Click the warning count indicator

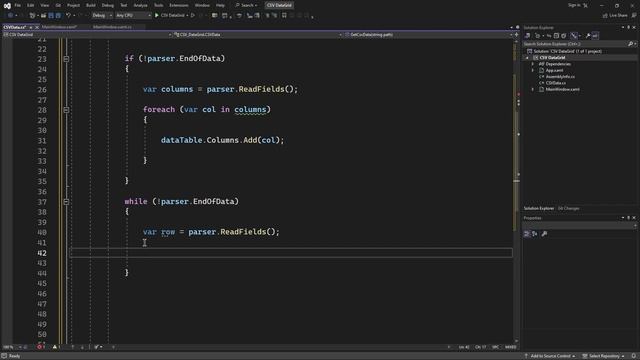[56, 347]
